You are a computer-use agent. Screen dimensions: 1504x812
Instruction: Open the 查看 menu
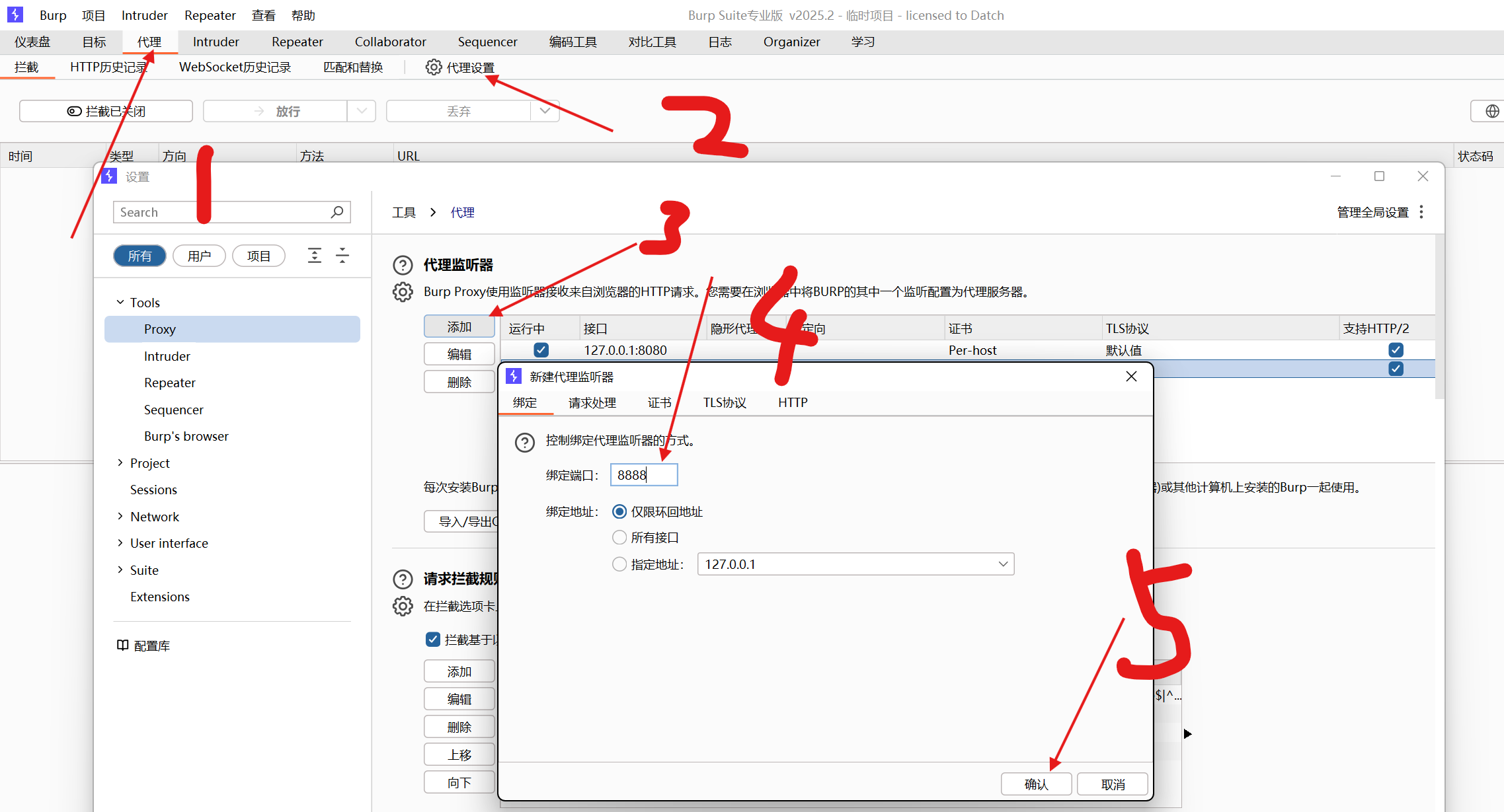click(264, 15)
